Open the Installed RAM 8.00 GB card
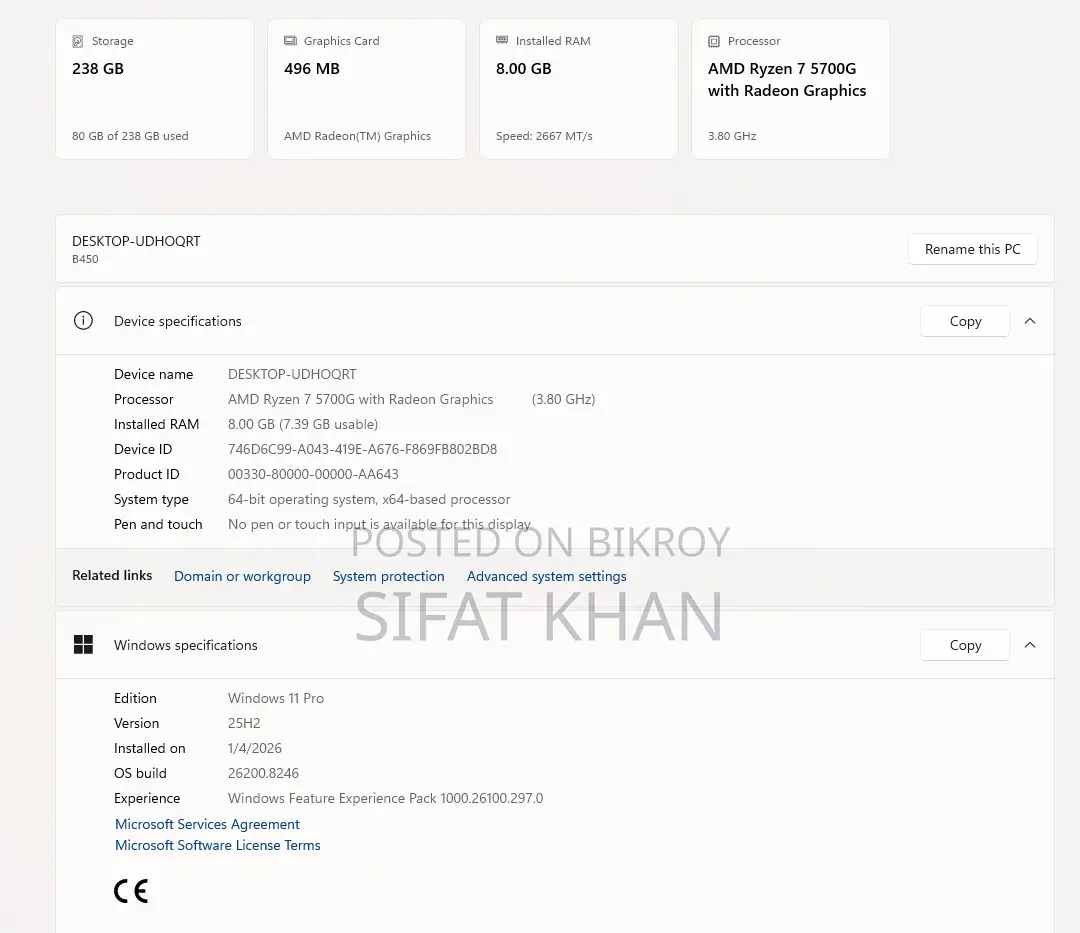The image size is (1080, 933). [x=579, y=89]
